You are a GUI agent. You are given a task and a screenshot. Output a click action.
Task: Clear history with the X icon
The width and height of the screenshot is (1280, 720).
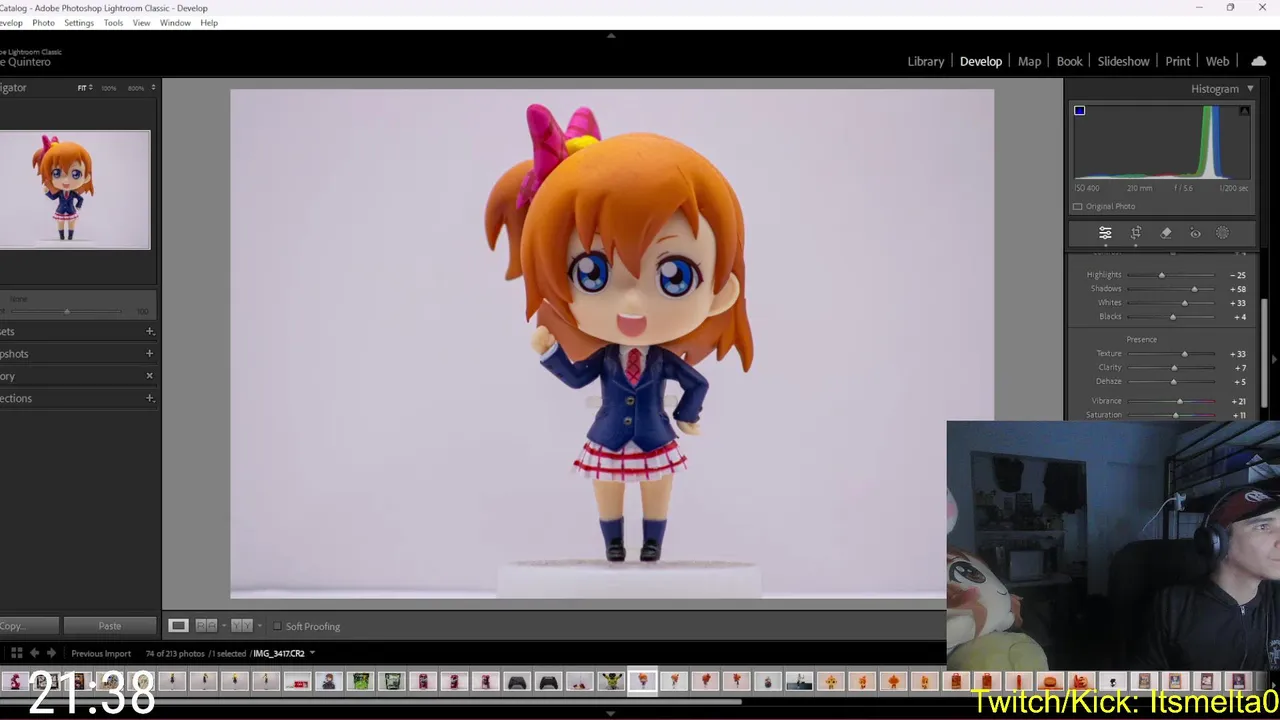(x=149, y=376)
